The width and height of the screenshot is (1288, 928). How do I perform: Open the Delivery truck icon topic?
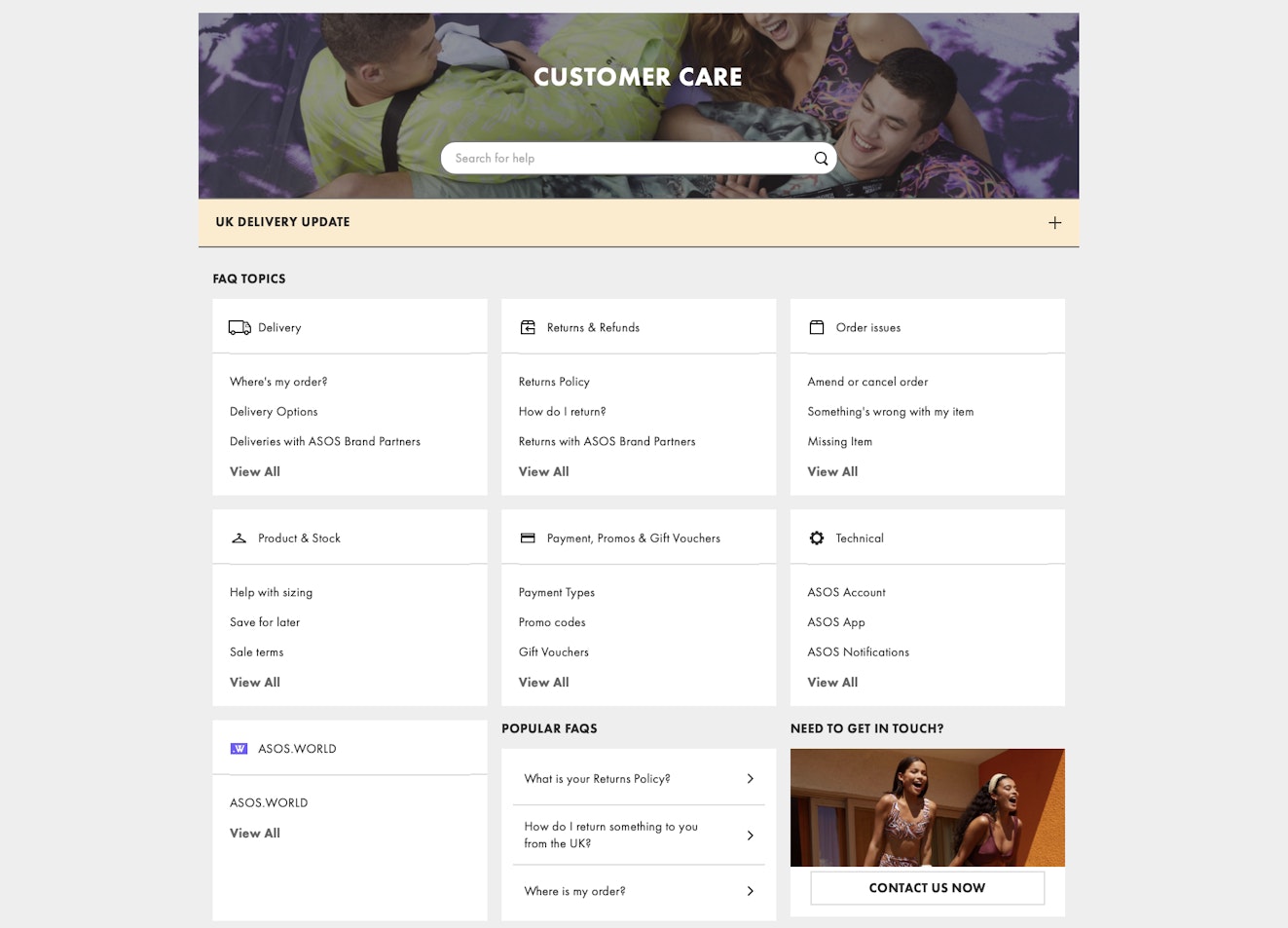click(239, 328)
